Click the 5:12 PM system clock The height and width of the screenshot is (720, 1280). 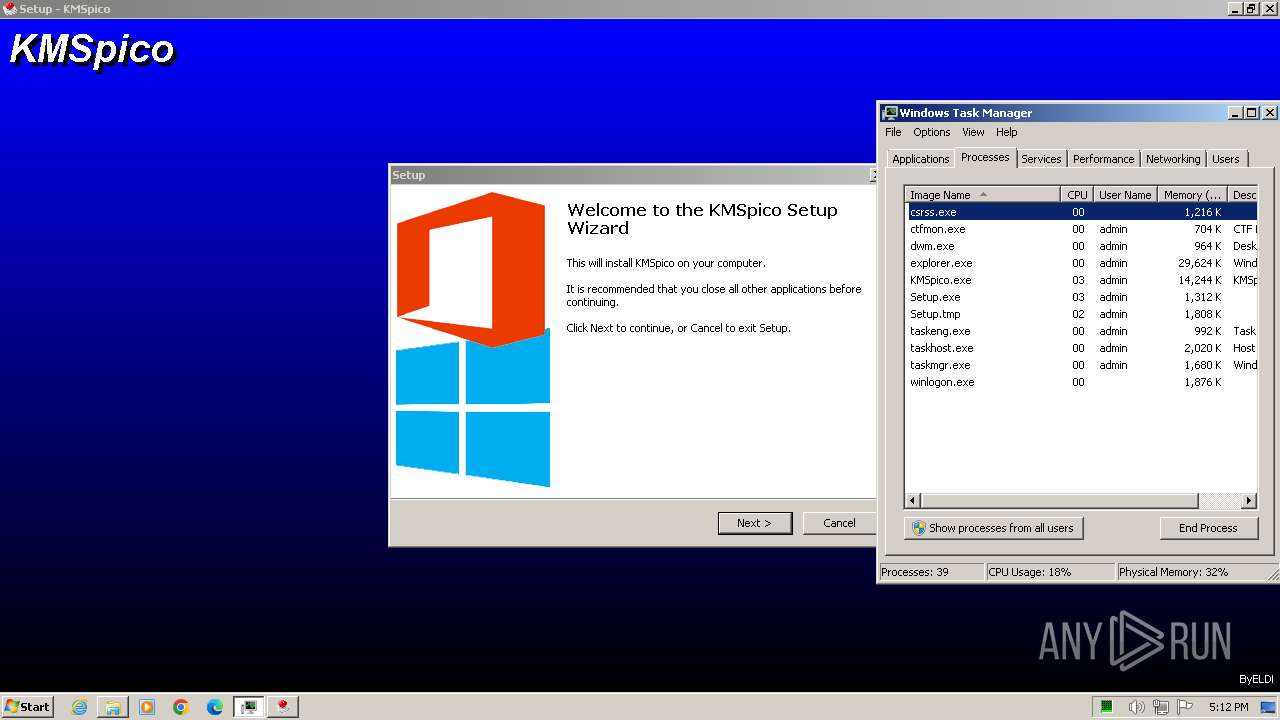1228,707
